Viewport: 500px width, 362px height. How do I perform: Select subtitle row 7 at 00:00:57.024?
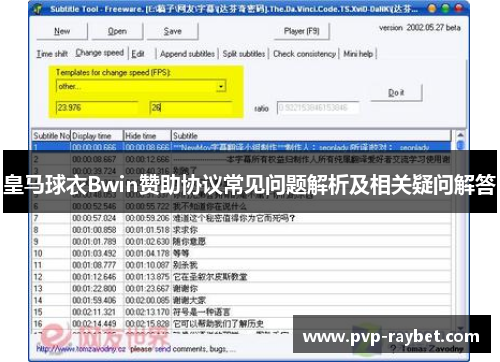click(241, 218)
